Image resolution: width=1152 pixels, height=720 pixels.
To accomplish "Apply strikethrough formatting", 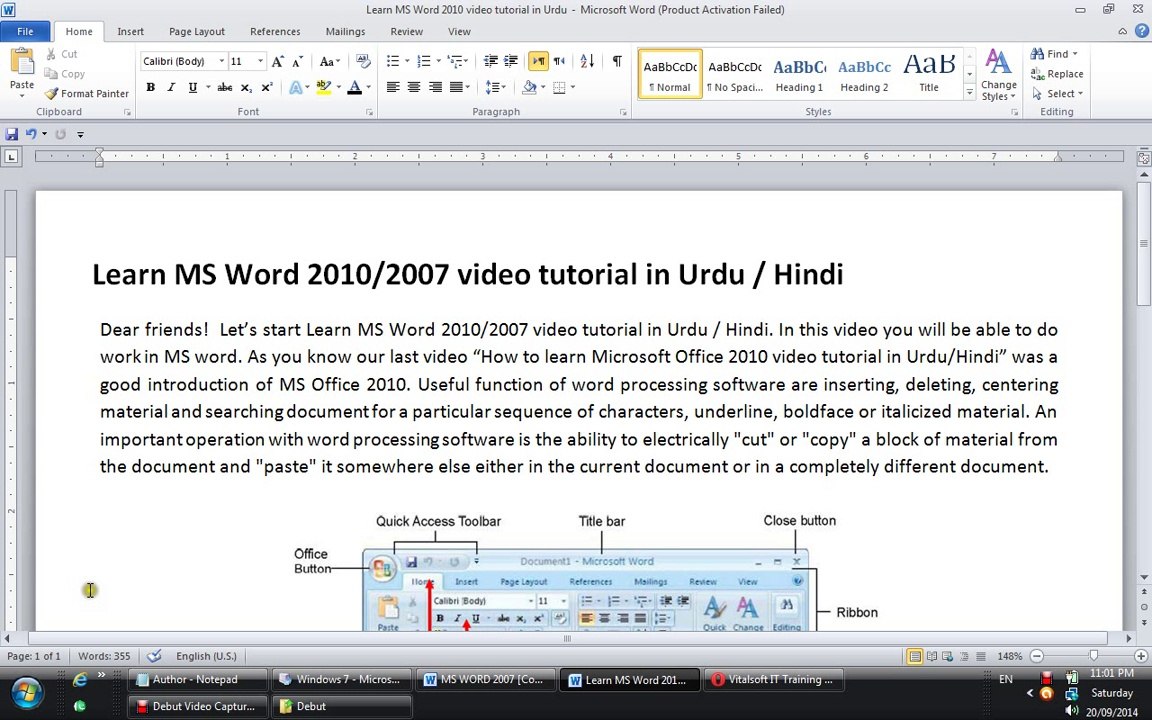I will pos(225,87).
